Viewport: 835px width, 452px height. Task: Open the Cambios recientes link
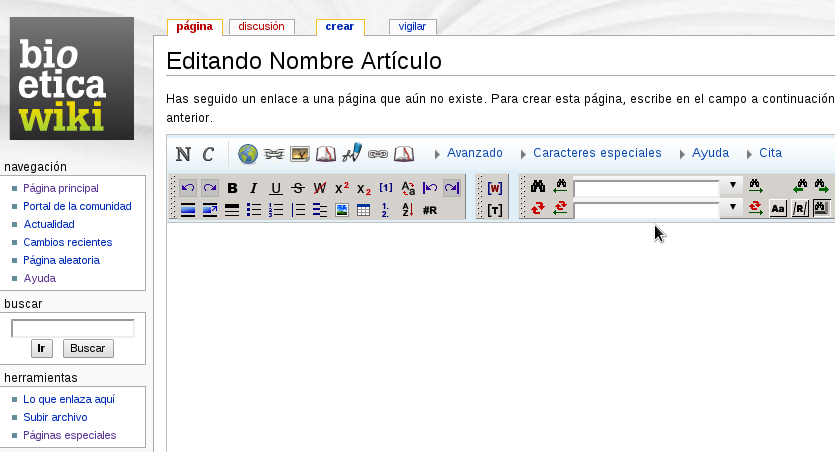coord(67,242)
